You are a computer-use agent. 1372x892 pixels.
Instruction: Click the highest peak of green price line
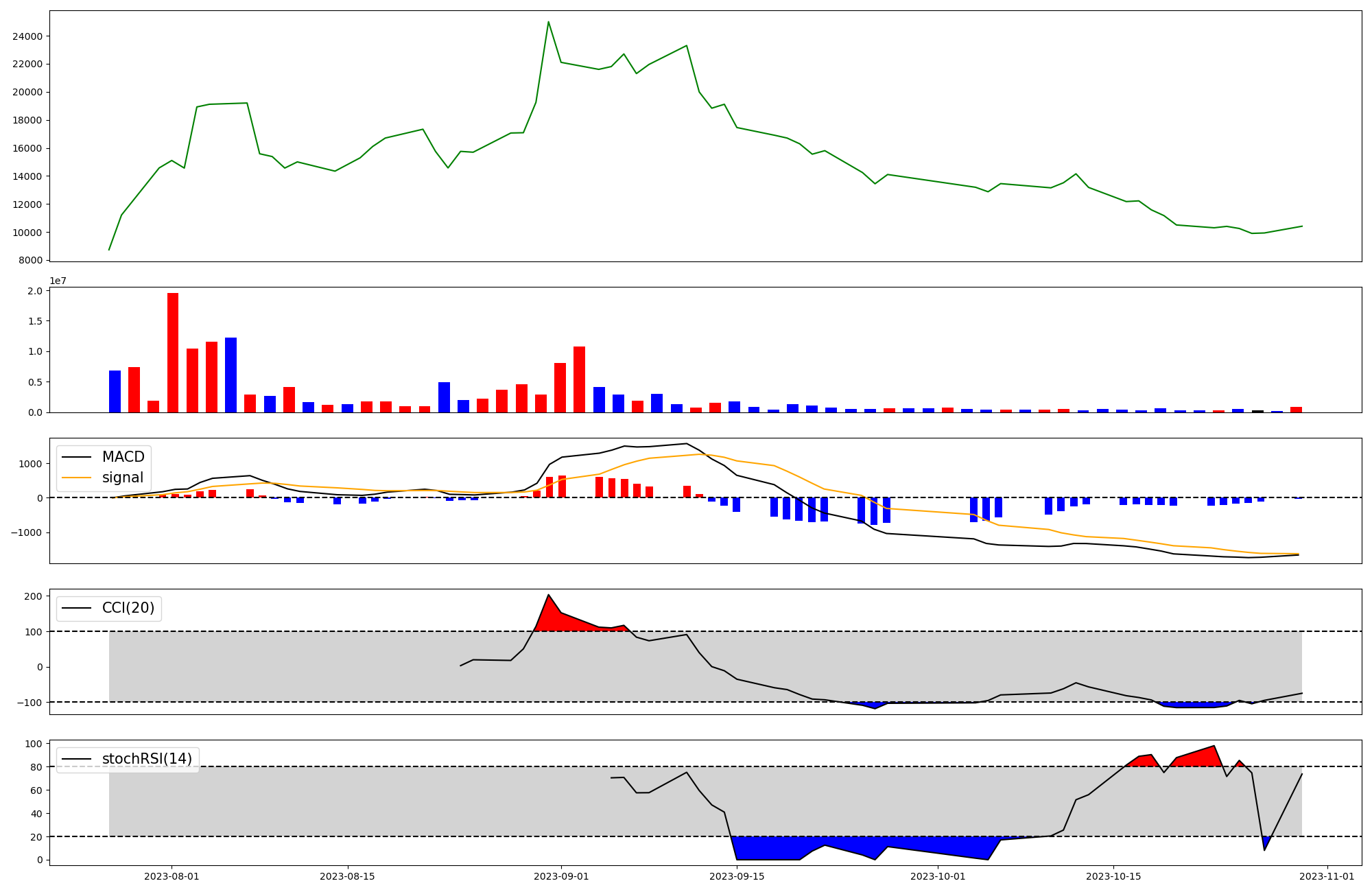click(548, 22)
